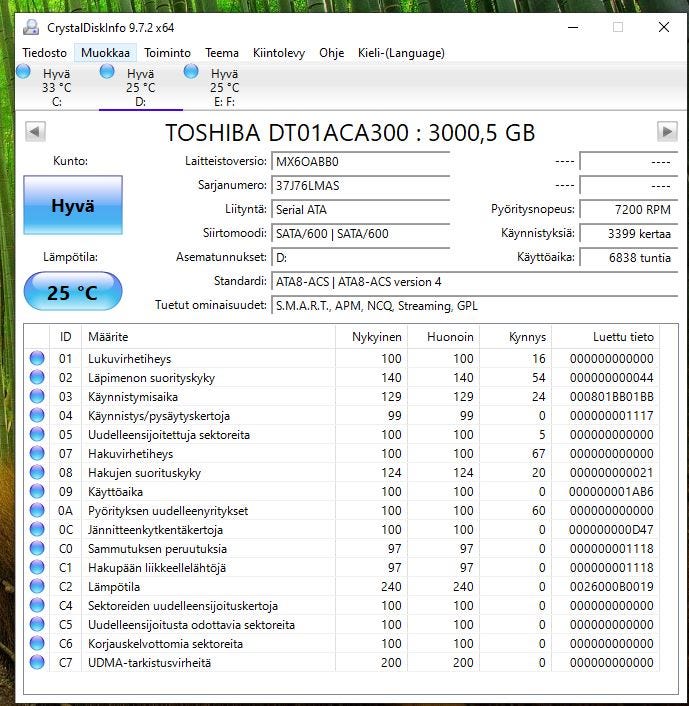Go to next disk with right arrow
The width and height of the screenshot is (689, 706).
(666, 132)
